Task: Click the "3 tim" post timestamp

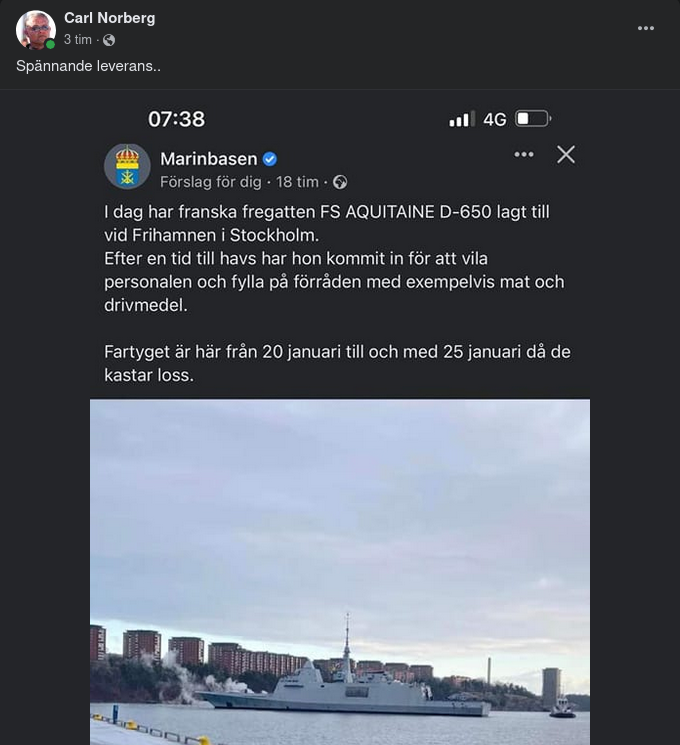Action: tap(77, 40)
